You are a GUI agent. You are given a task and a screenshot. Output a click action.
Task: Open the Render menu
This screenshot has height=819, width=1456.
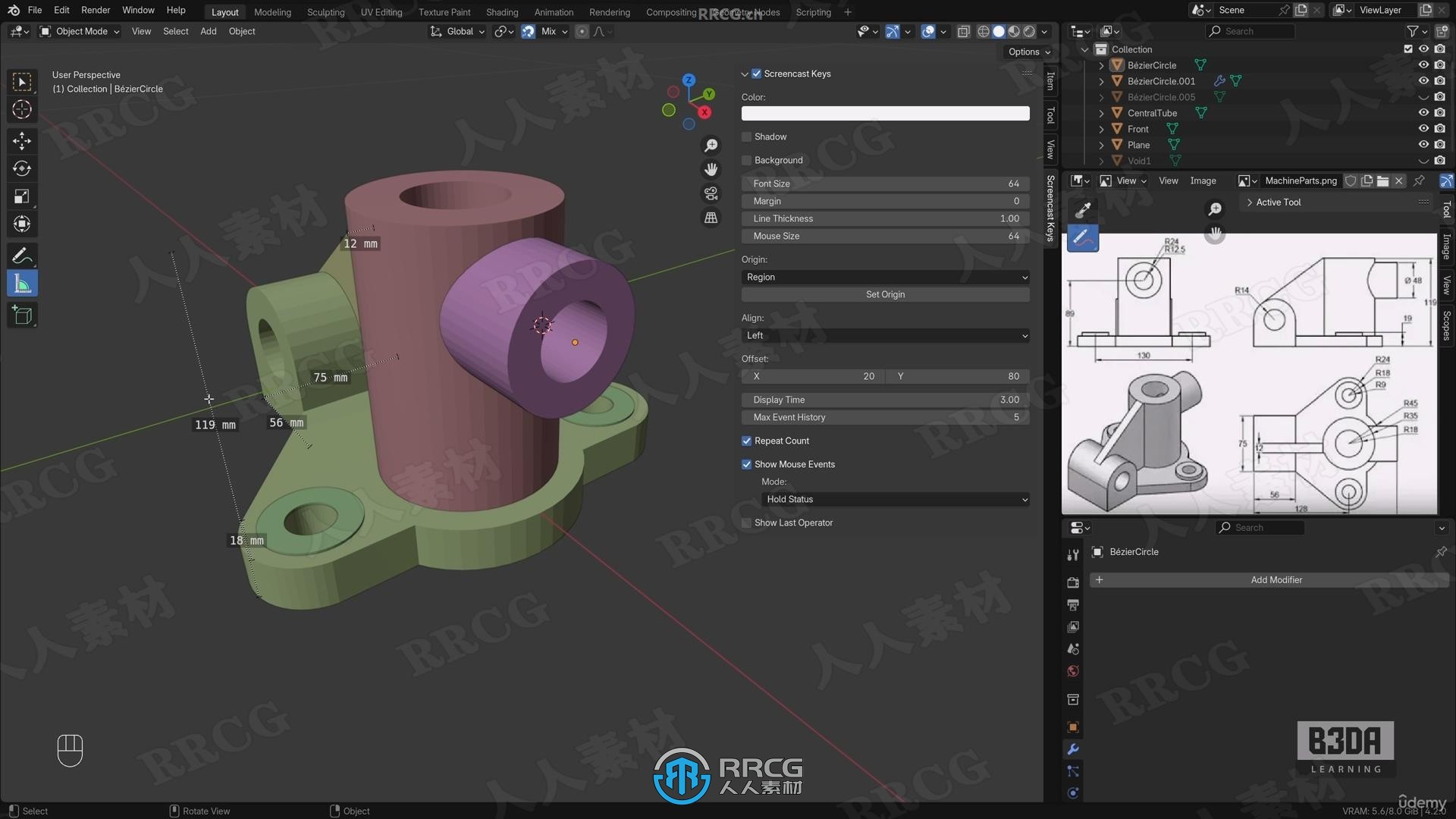coord(96,10)
